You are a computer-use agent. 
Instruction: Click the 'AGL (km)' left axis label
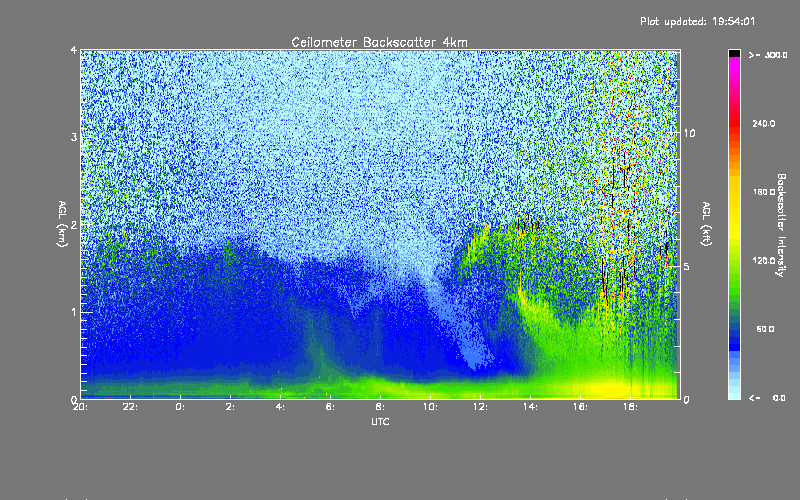(x=62, y=224)
